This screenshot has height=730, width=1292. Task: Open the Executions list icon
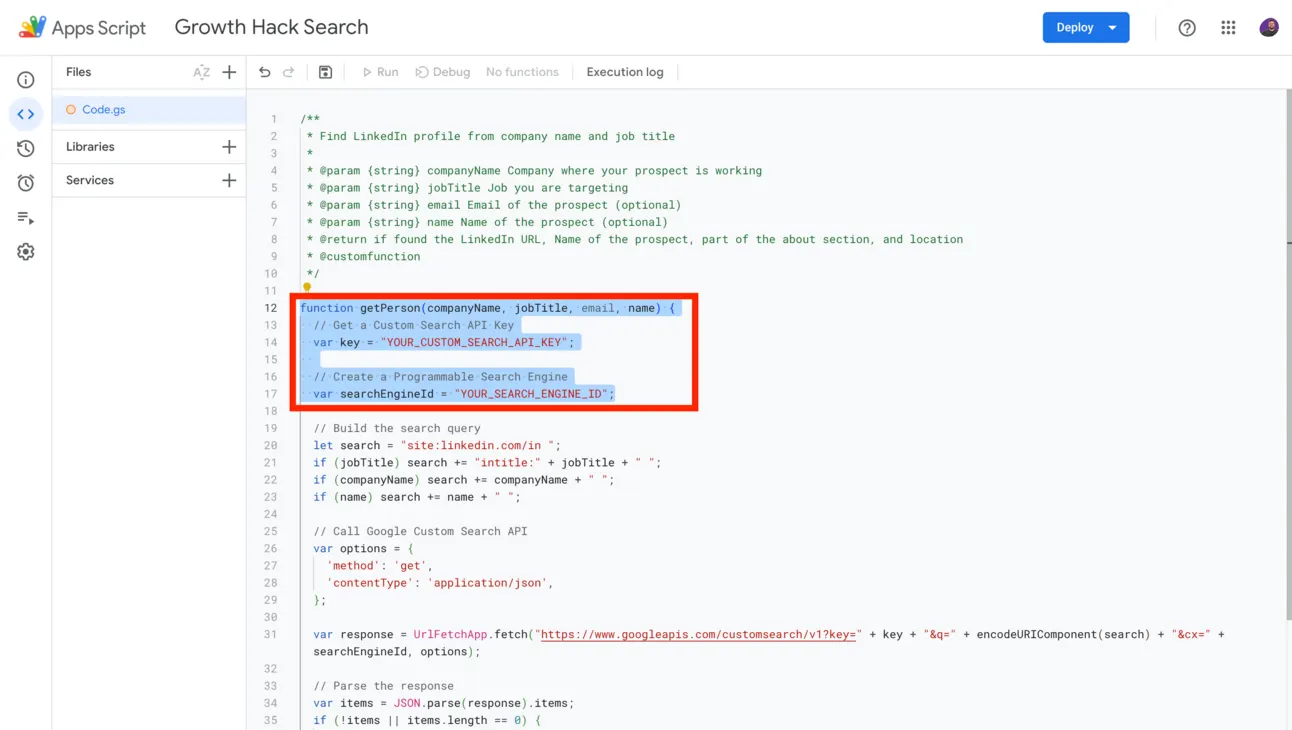[x=26, y=217]
